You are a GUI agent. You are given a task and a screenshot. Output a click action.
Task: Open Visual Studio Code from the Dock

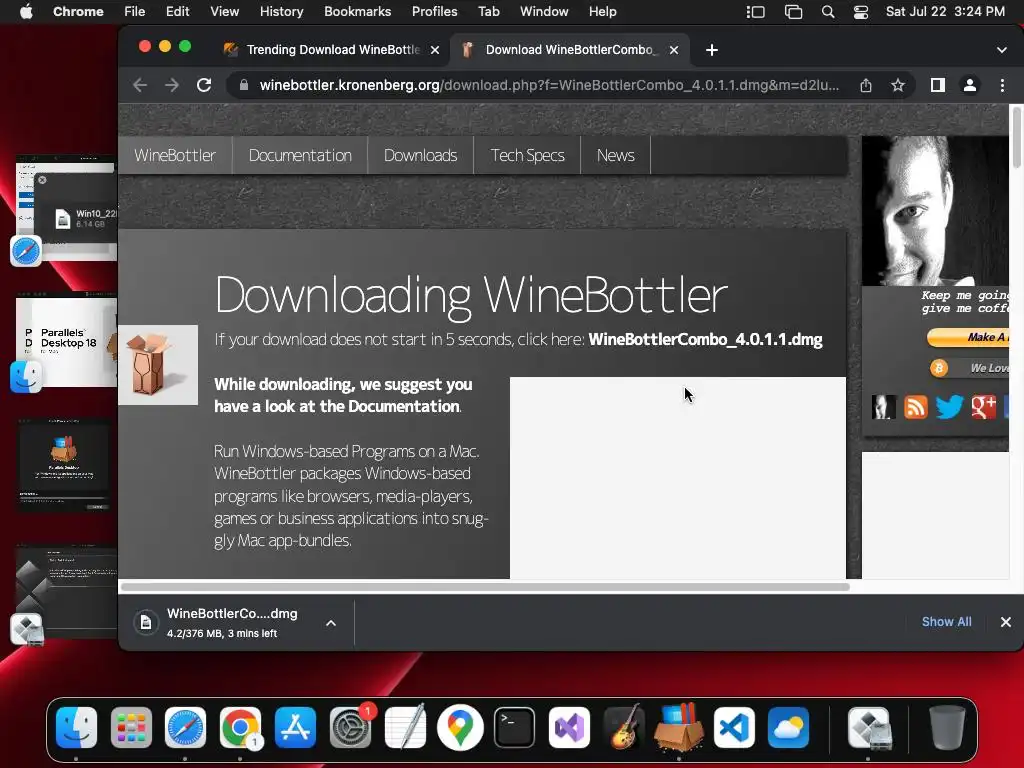click(x=734, y=728)
